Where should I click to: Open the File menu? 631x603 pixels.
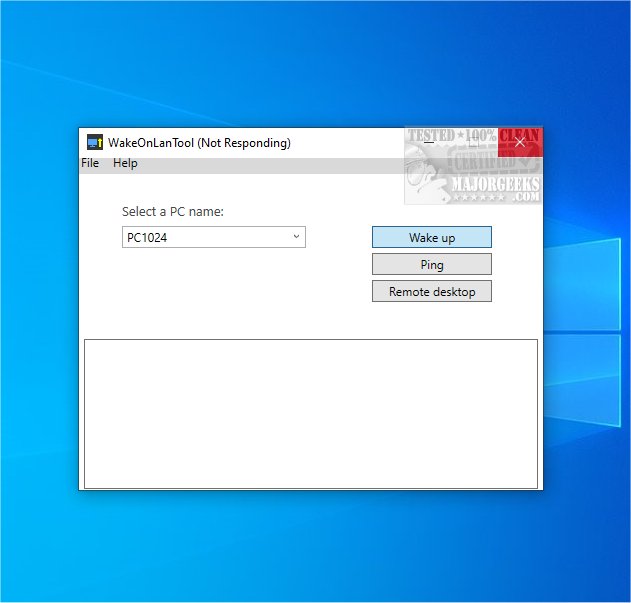90,163
